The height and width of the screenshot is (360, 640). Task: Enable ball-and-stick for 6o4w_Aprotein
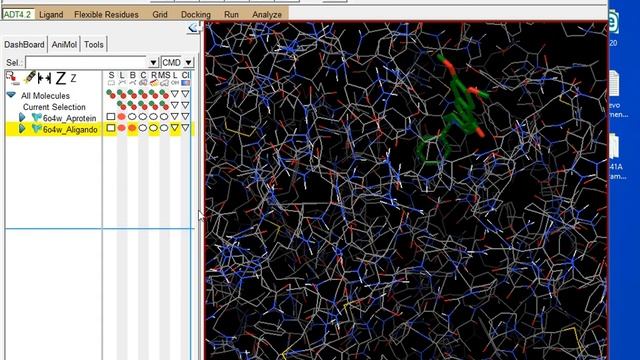coord(132,117)
